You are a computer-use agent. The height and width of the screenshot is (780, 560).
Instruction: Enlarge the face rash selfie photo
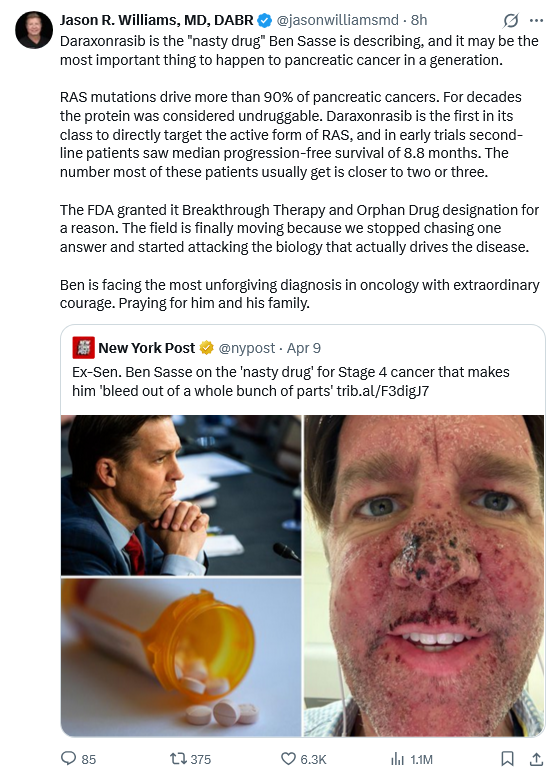(x=424, y=576)
